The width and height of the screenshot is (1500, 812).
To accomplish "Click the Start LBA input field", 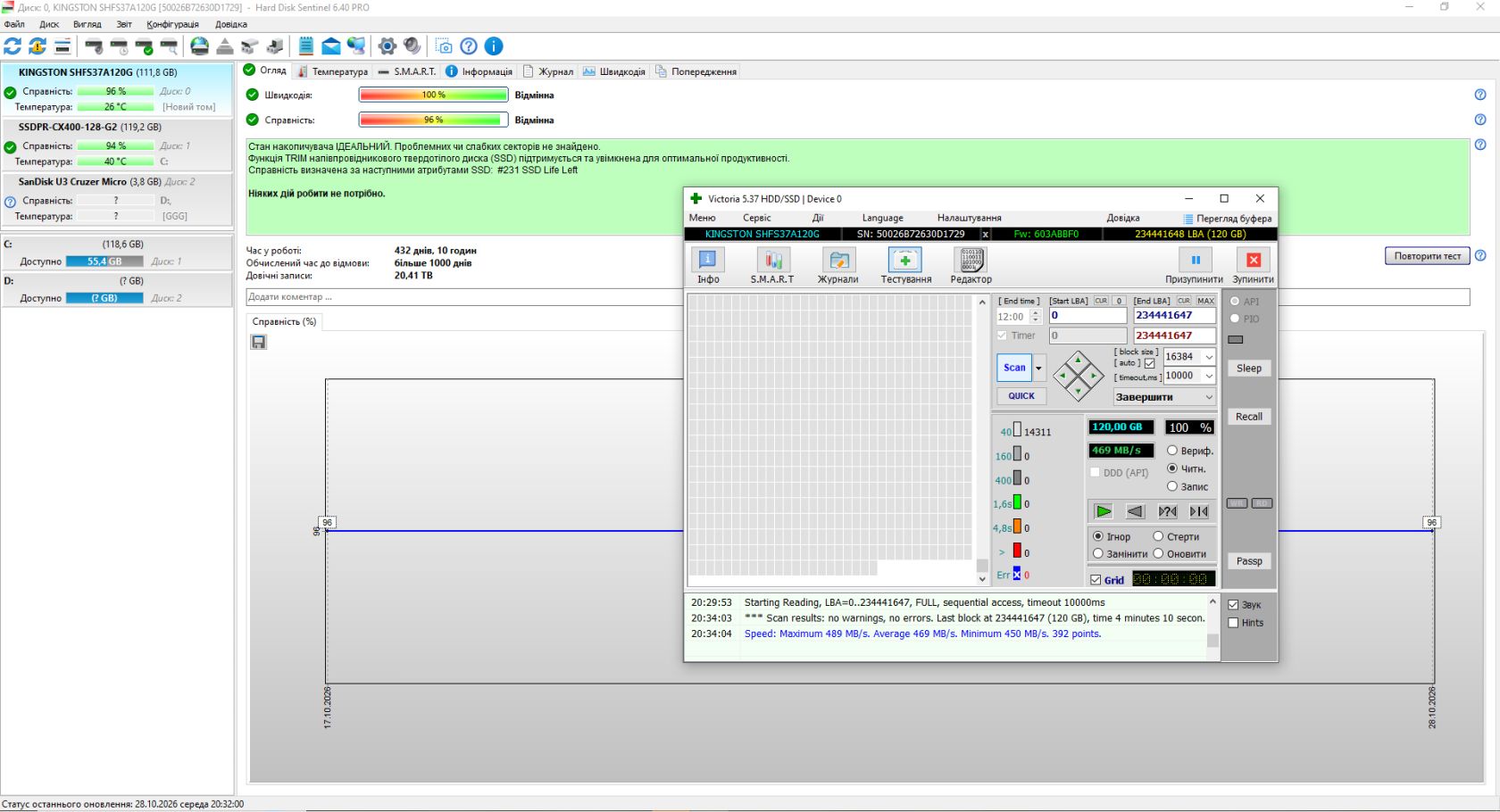I will coord(1087,315).
